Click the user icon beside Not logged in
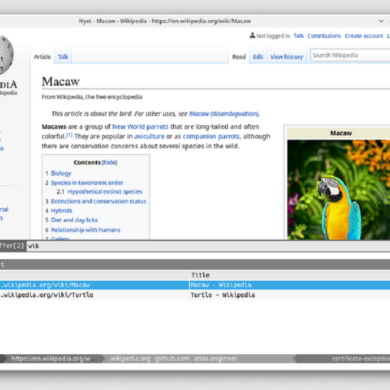The image size is (390, 390). pyautogui.click(x=252, y=35)
